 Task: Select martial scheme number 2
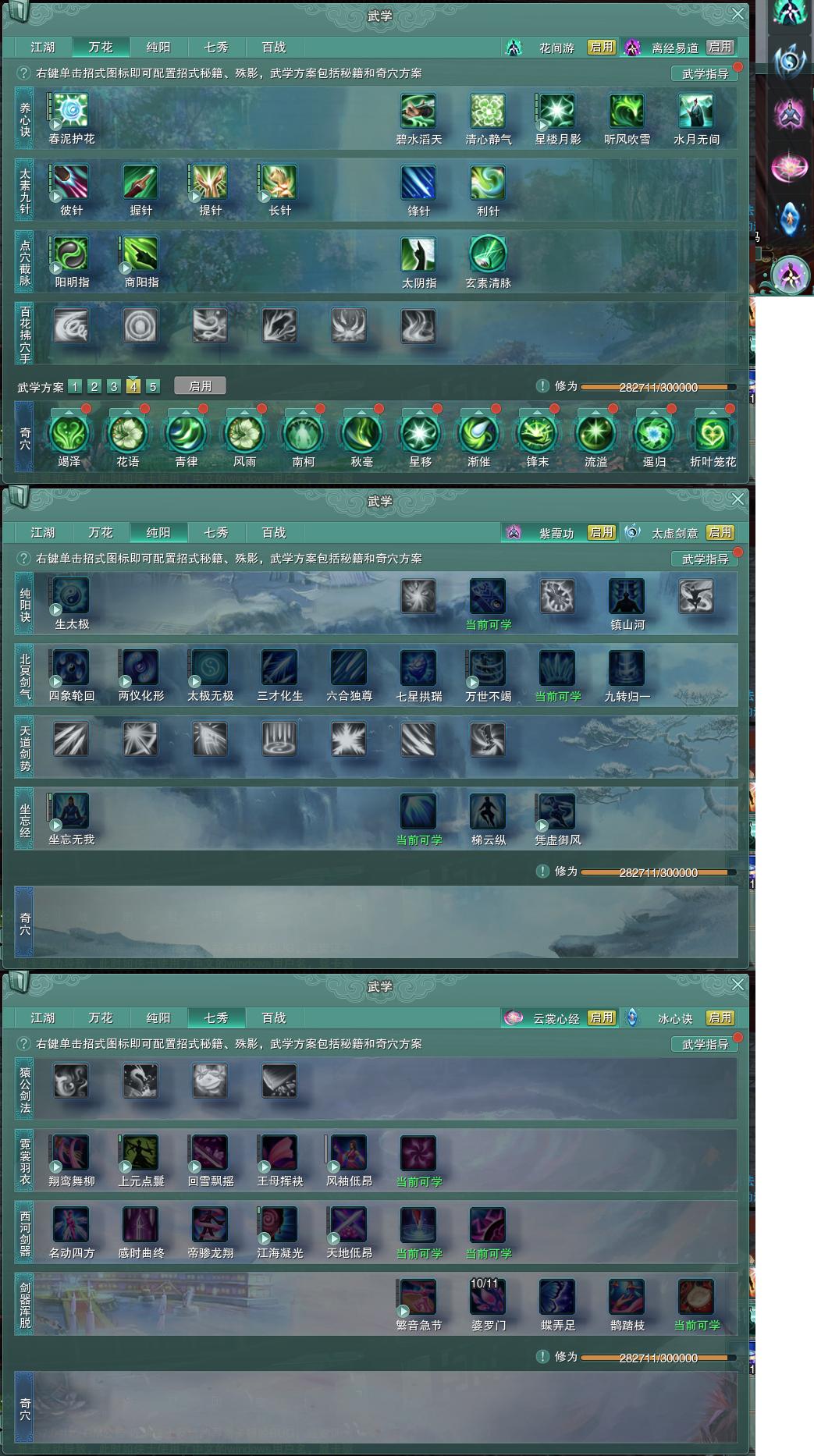pos(94,386)
